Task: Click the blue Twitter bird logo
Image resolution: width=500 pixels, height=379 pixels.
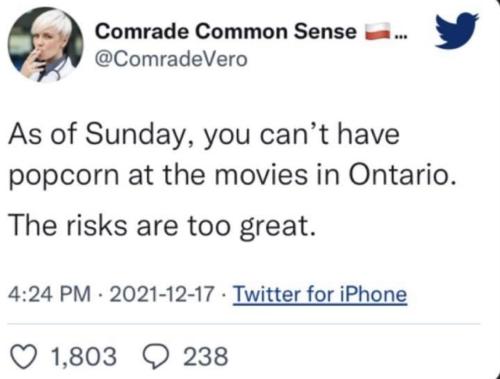Action: (457, 30)
